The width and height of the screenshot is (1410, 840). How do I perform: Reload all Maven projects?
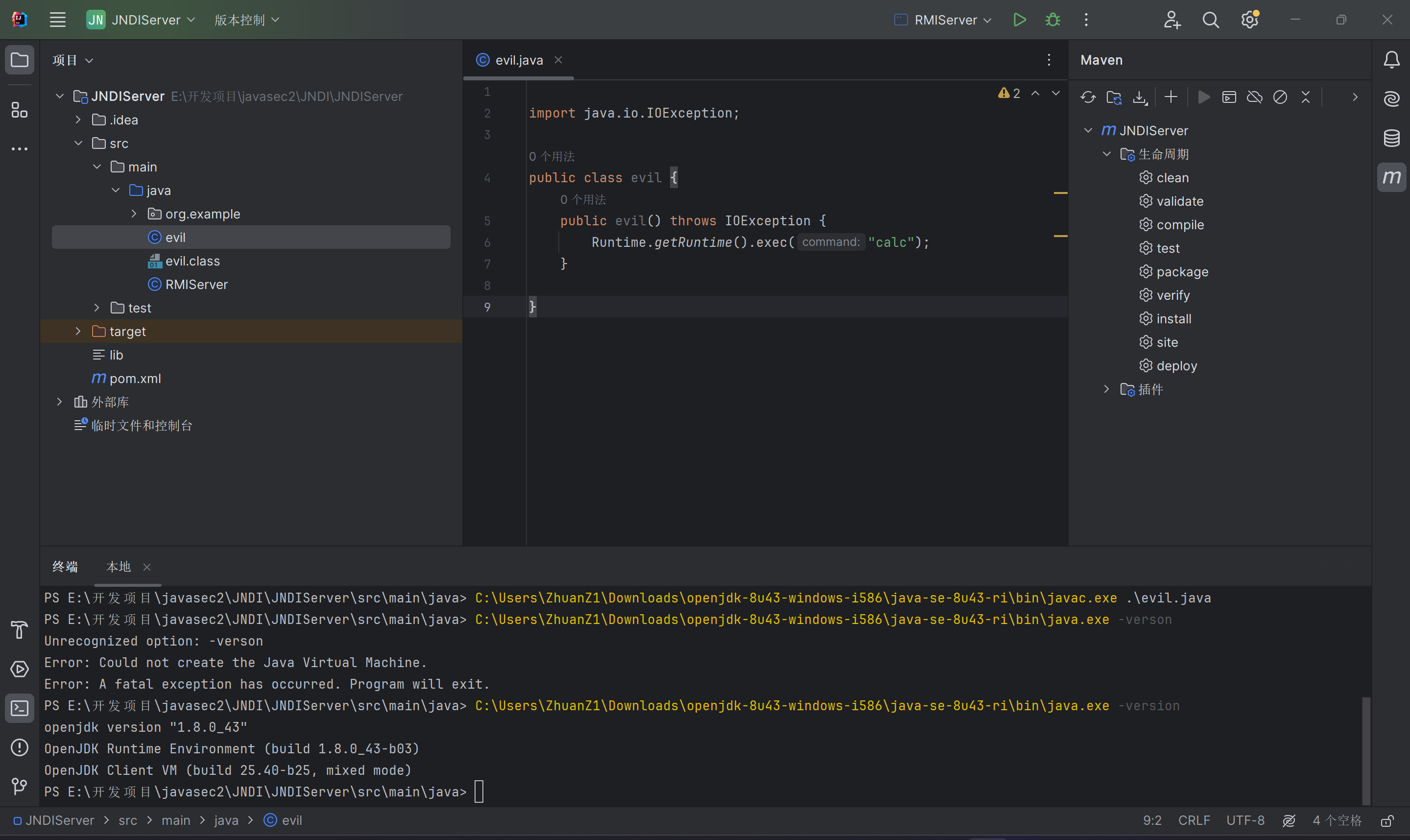[1087, 97]
